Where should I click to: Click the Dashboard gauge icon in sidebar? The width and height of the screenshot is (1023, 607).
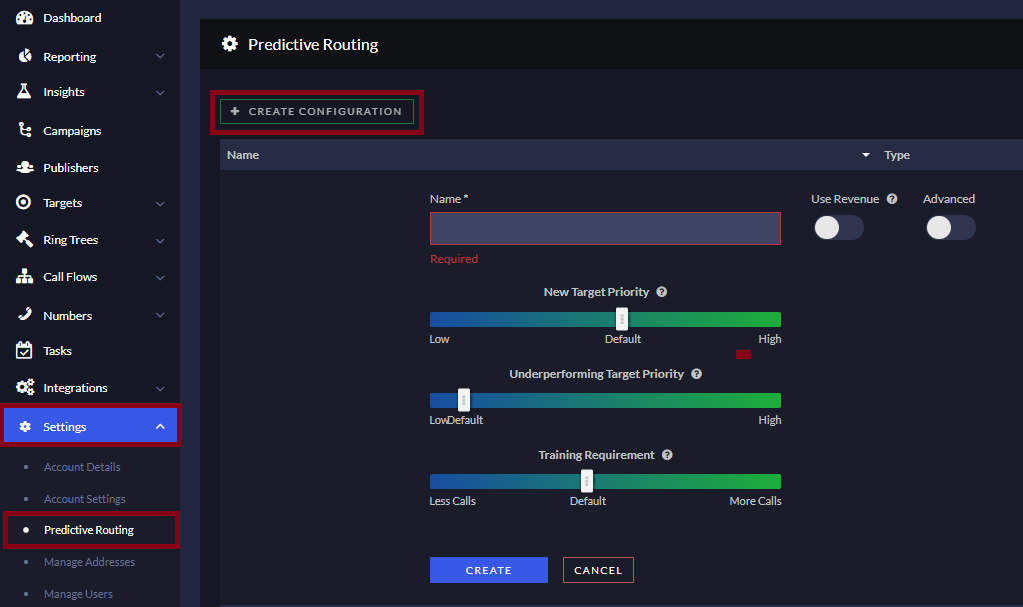25,18
